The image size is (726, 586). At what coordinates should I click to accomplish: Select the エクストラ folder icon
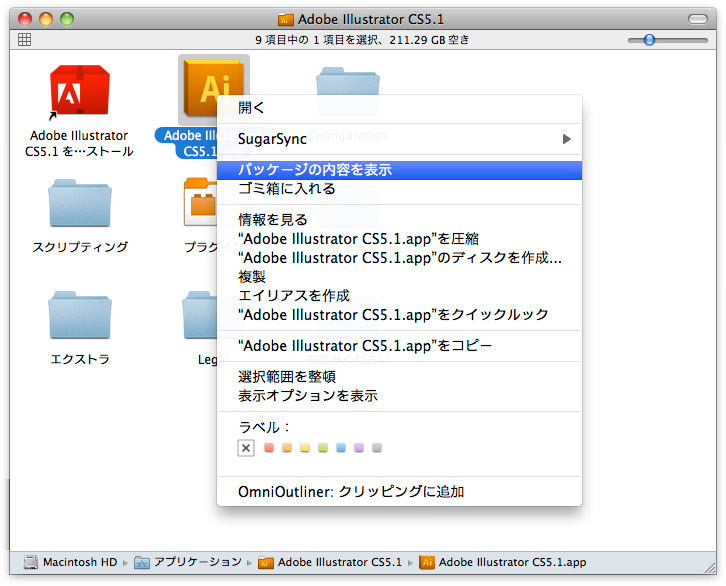pyautogui.click(x=80, y=316)
